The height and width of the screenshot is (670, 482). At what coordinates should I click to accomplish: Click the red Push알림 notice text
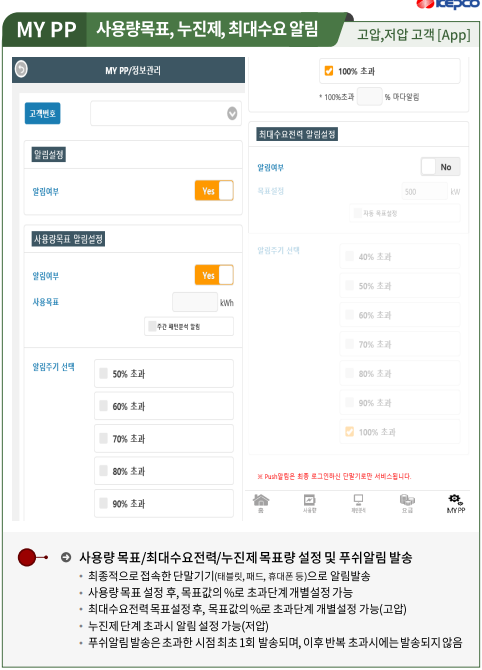coord(334,476)
